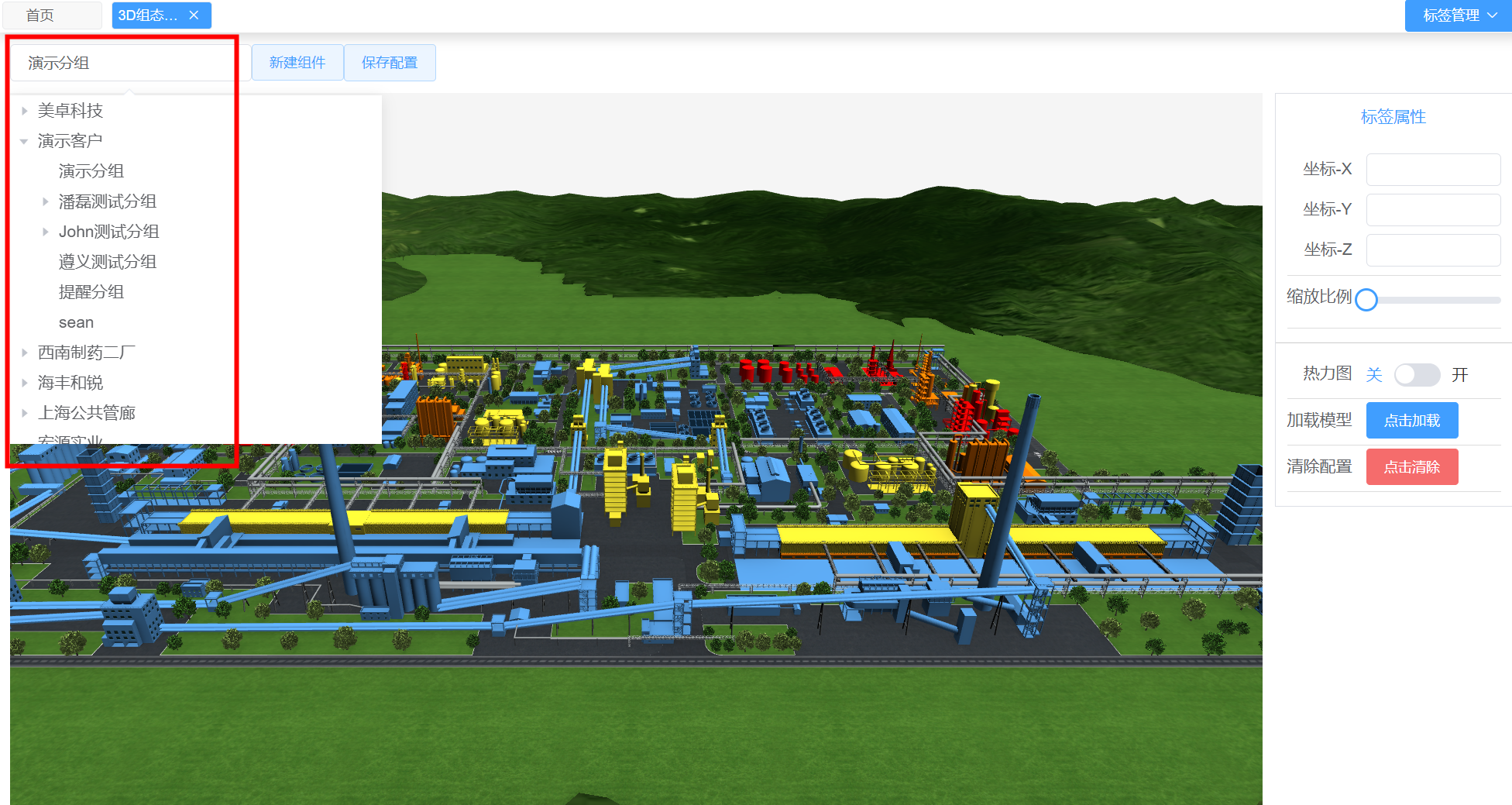The width and height of the screenshot is (1512, 805).
Task: Select the 3D组态 tab
Action: click(149, 15)
